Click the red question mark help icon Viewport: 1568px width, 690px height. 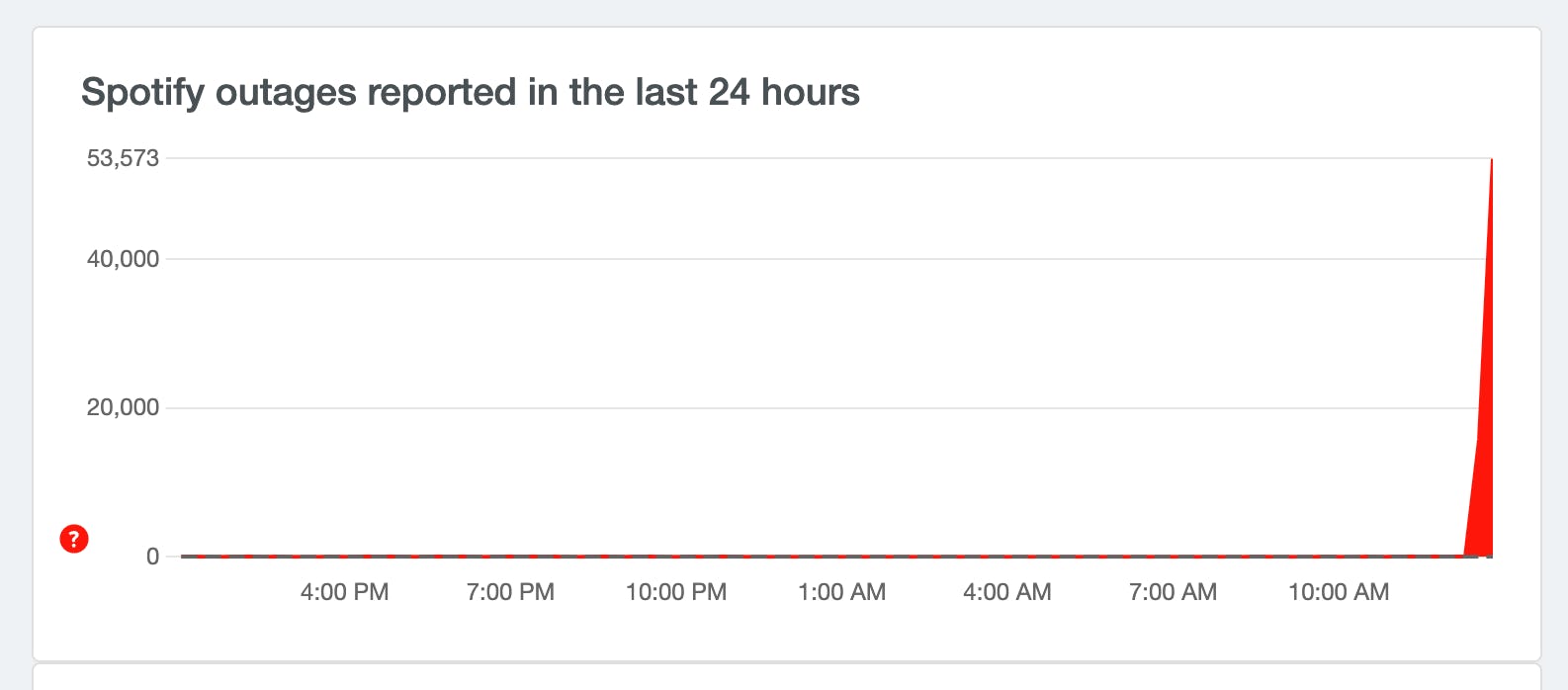click(74, 539)
